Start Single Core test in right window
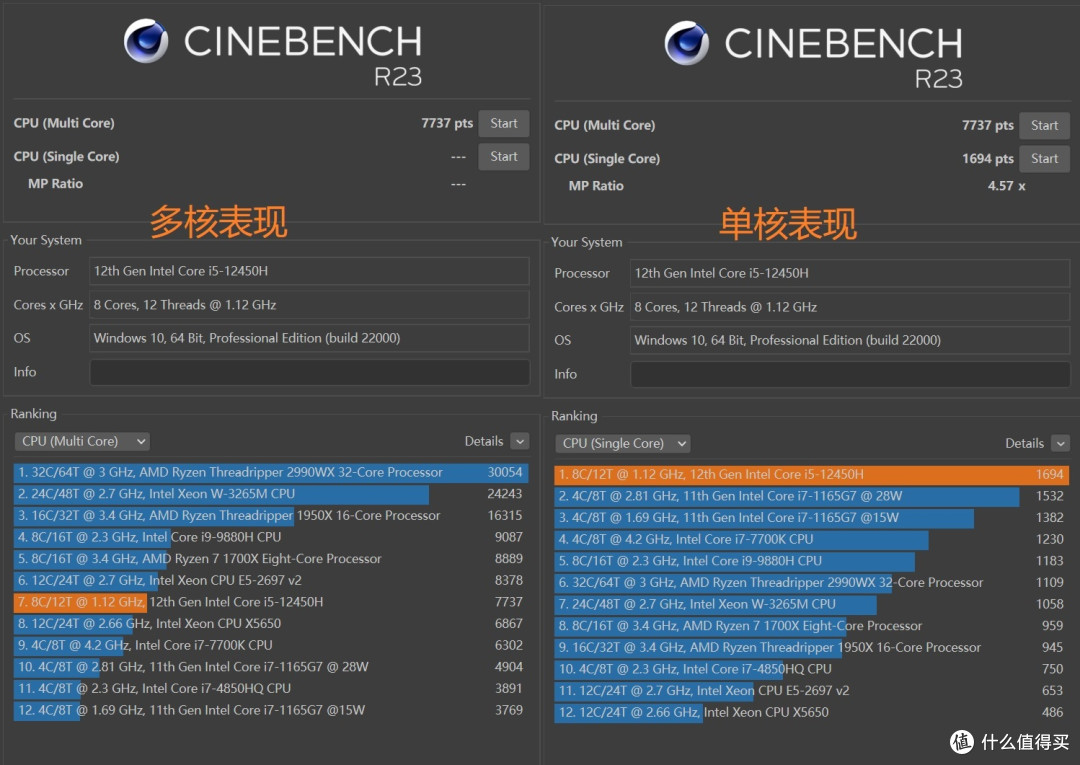This screenshot has height=765, width=1080. coord(1044,158)
